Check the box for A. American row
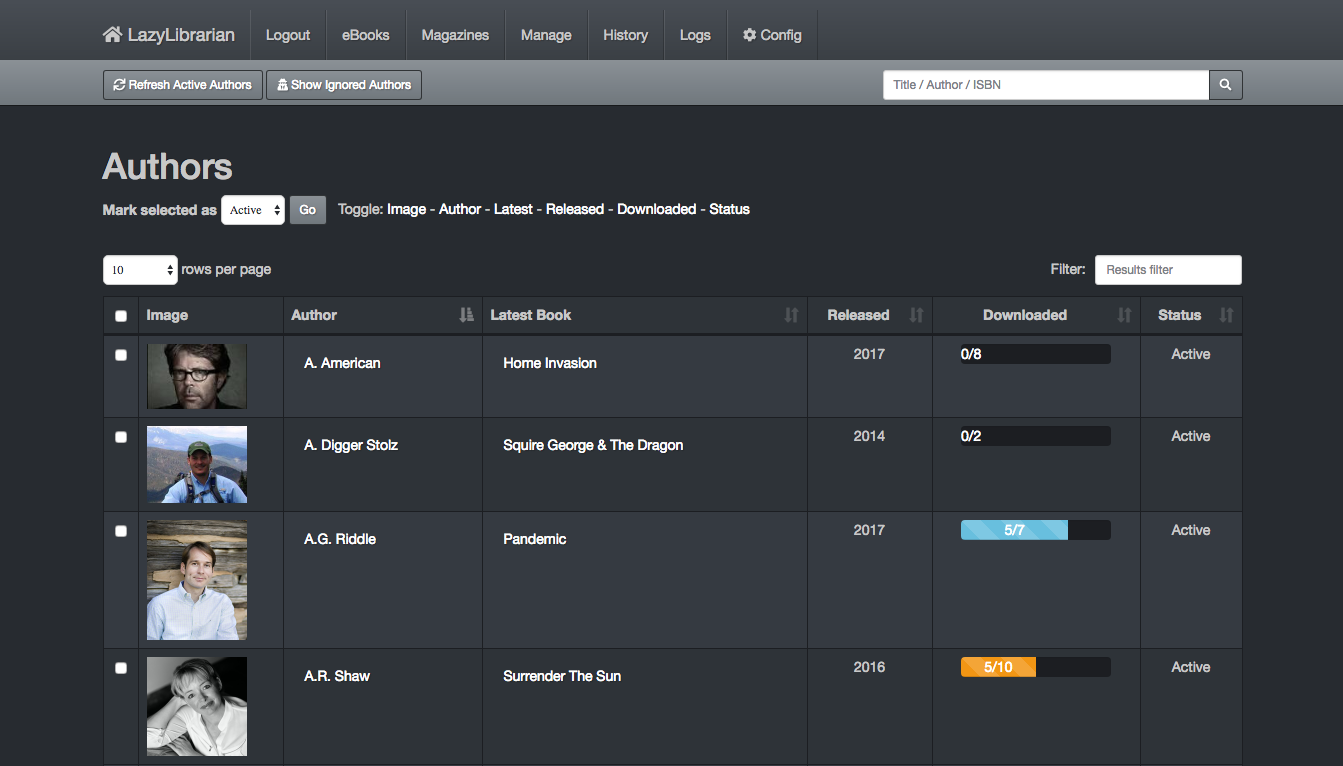Screen dimensions: 1343x766 [x=121, y=355]
